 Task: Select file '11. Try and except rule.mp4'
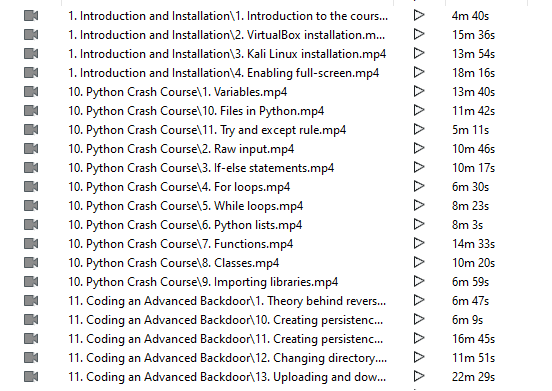click(207, 130)
